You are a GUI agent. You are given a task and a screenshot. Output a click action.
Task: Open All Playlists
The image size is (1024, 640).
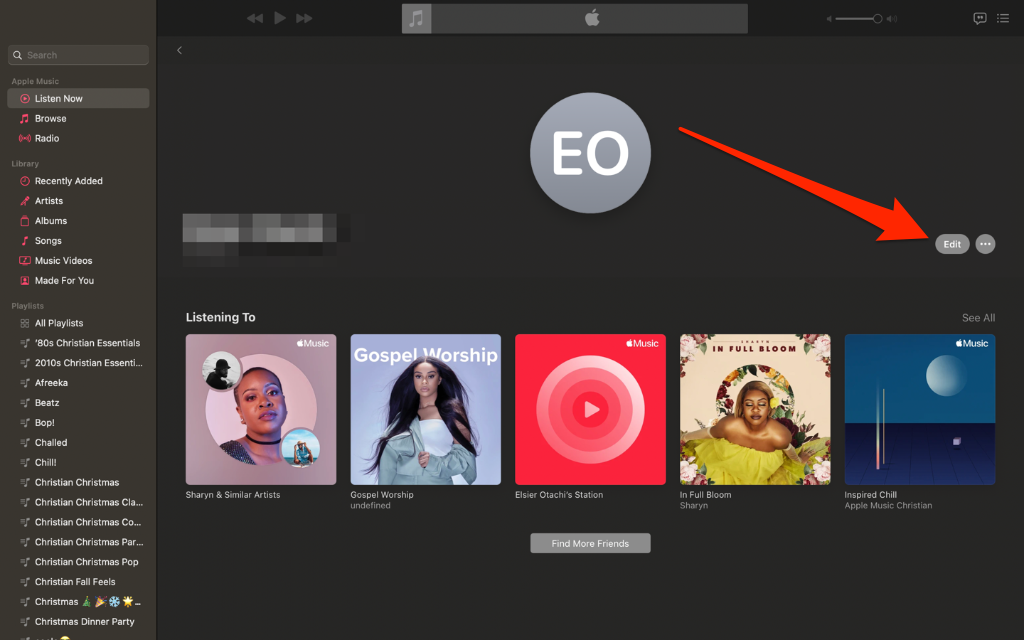[x=78, y=323]
